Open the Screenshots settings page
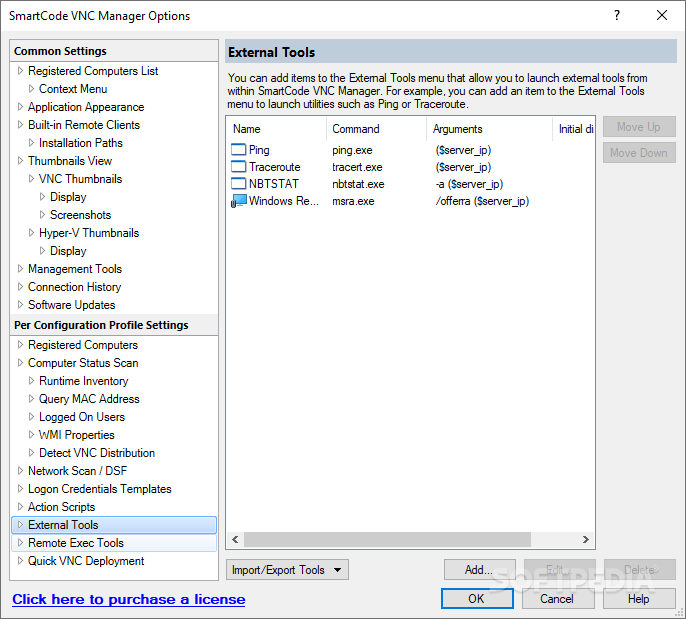Image resolution: width=686 pixels, height=619 pixels. coord(80,215)
